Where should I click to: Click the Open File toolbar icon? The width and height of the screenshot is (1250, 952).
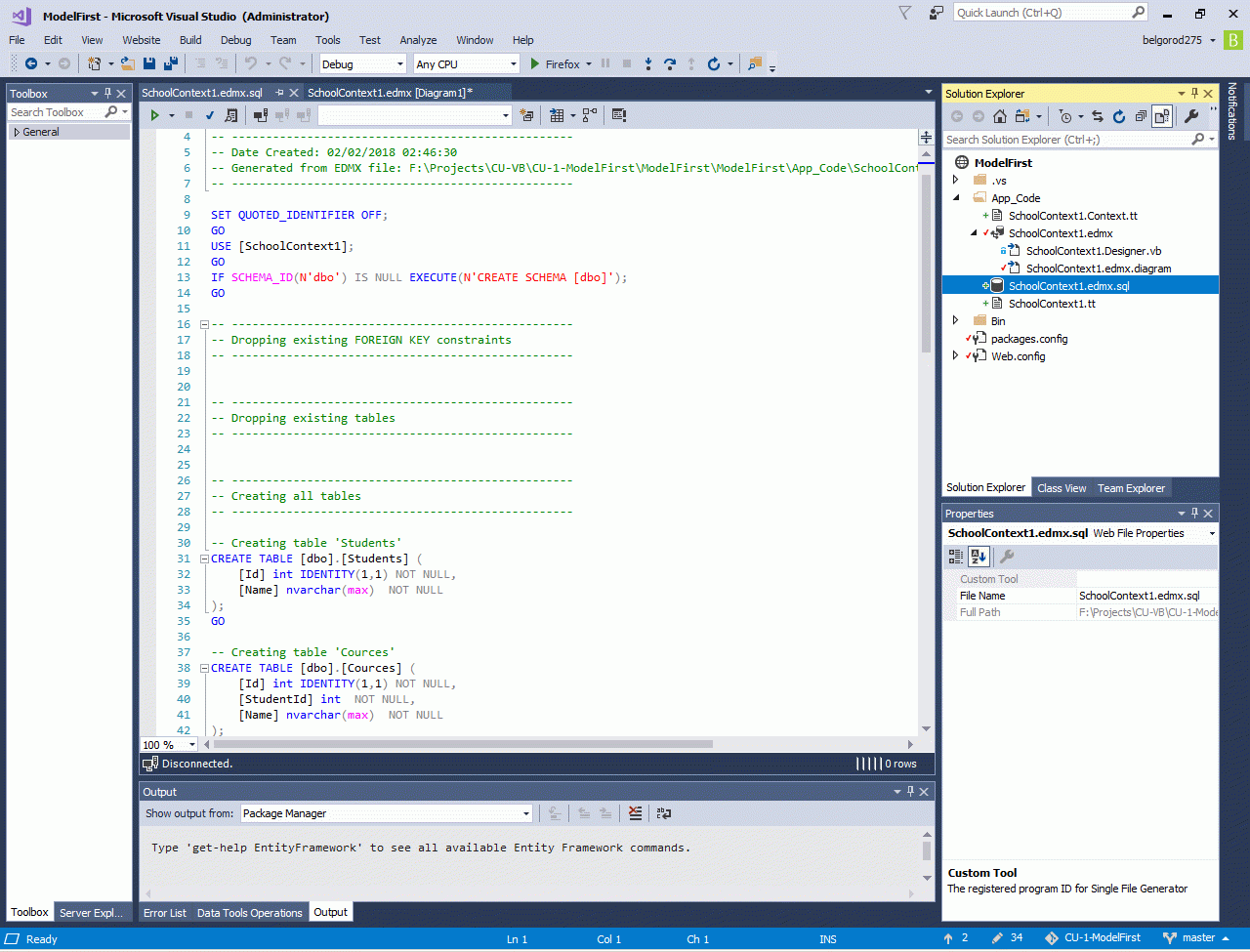[x=128, y=63]
